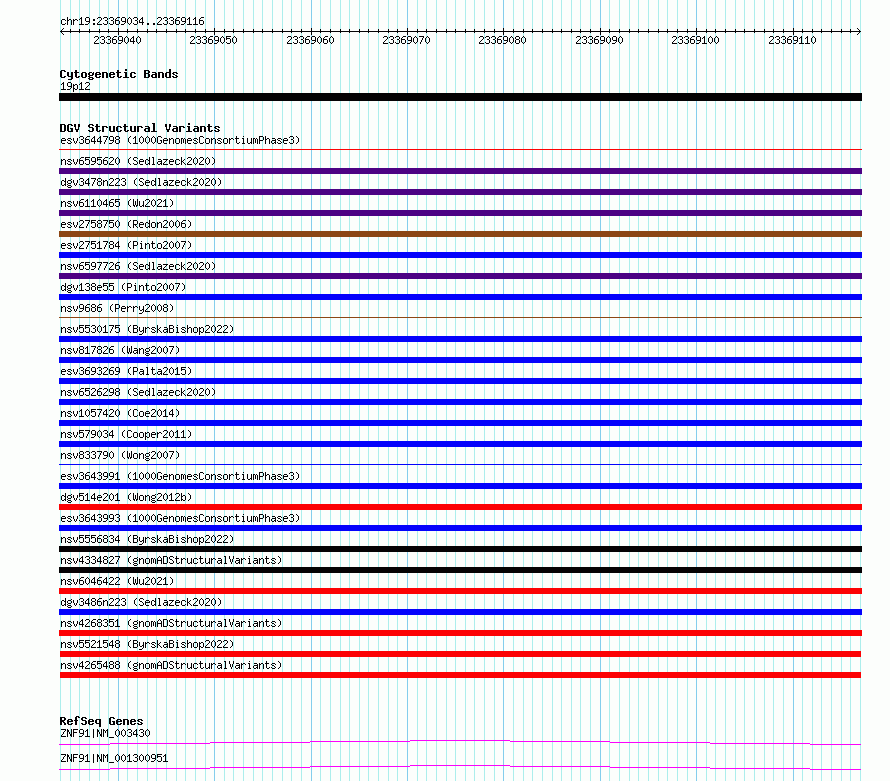Select esv3693269 (Palta2015) variant label

pos(126,371)
